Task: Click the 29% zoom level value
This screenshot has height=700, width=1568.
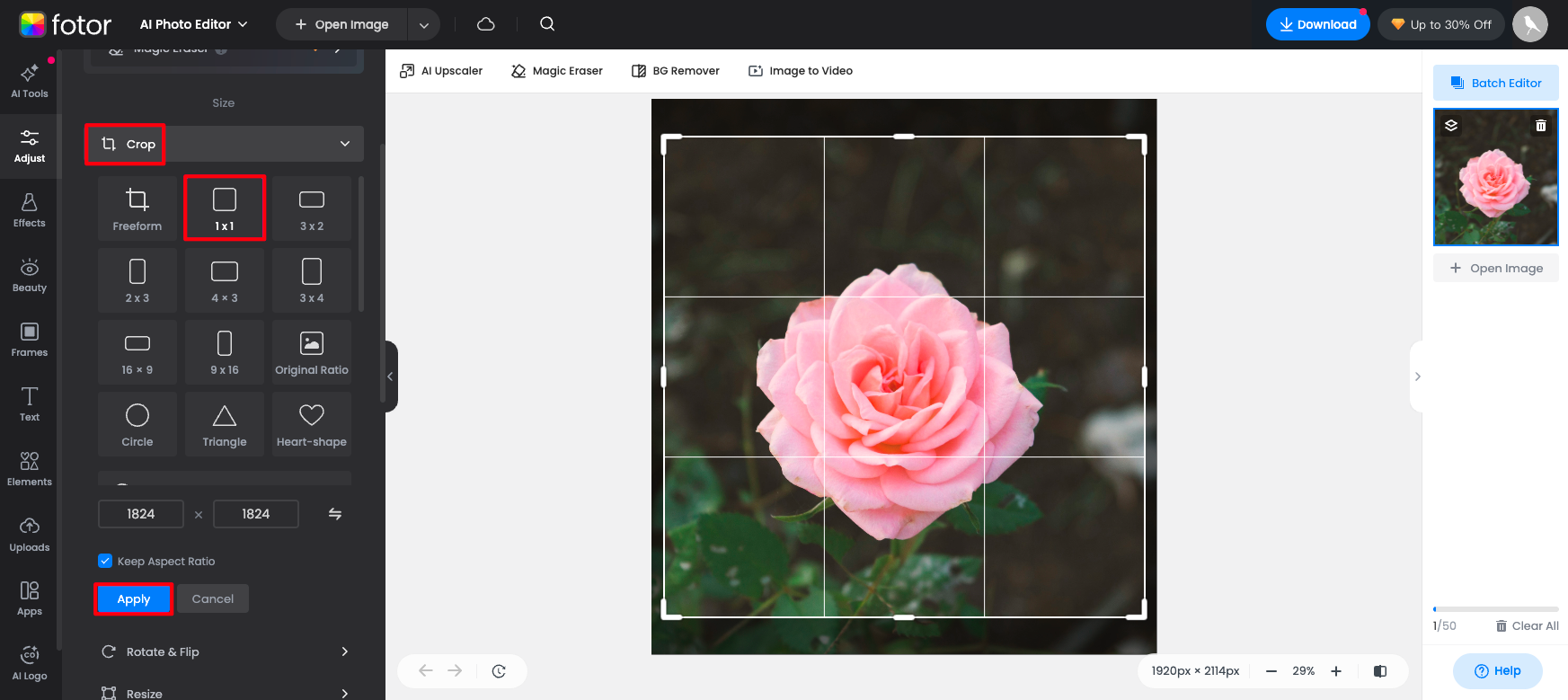Action: [x=1304, y=671]
